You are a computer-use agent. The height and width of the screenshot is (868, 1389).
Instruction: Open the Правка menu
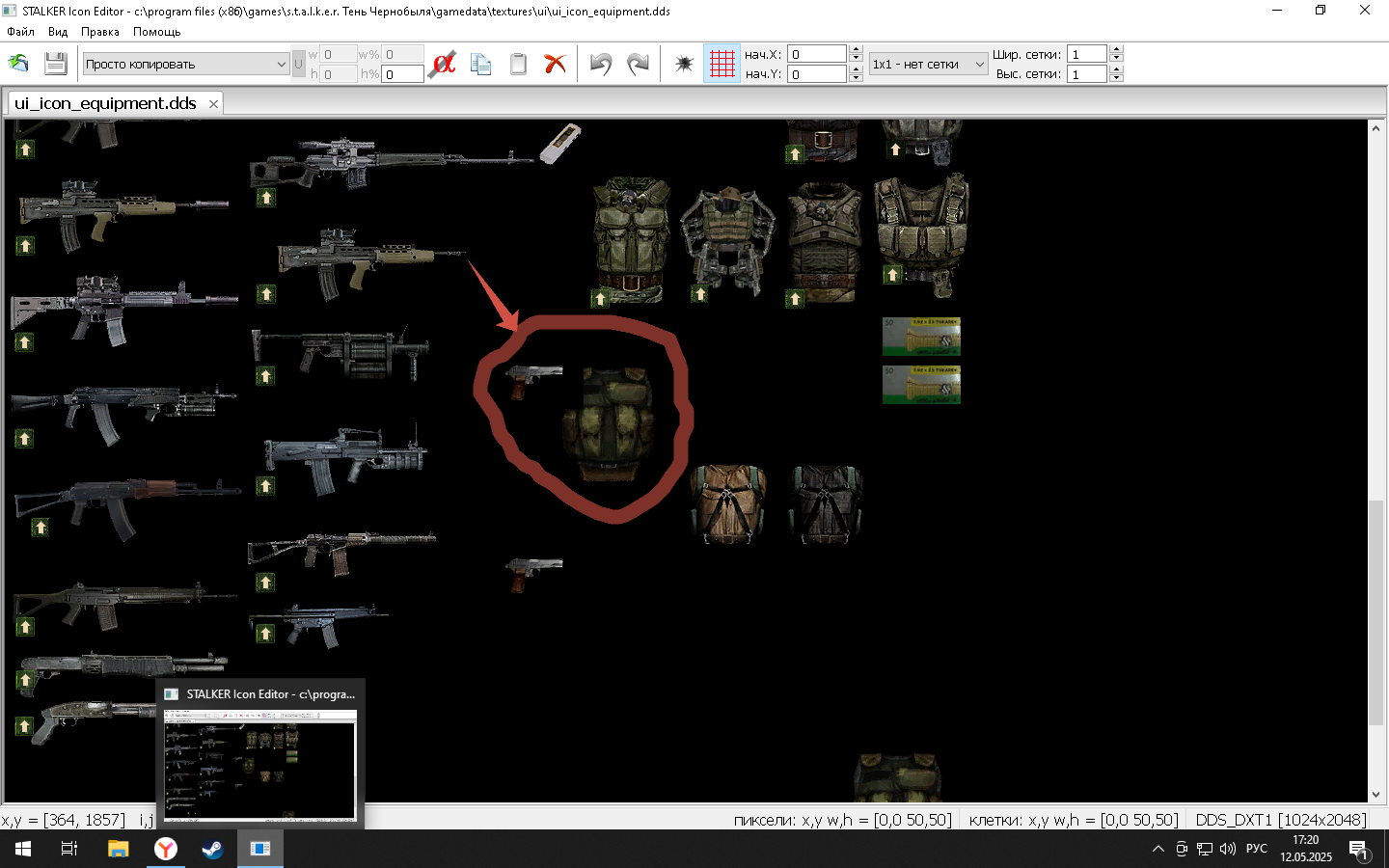coord(100,32)
